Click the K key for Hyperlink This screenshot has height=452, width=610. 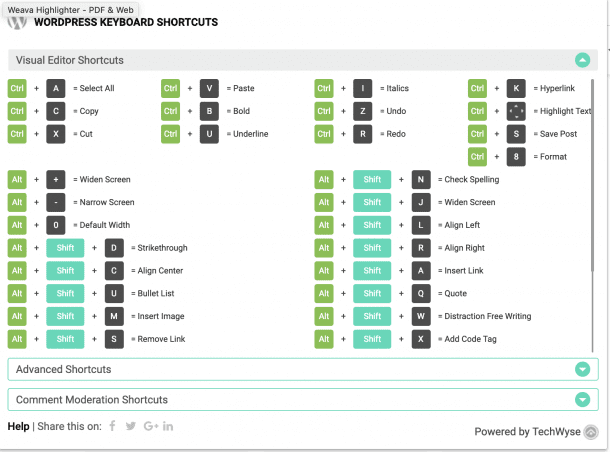coord(516,88)
